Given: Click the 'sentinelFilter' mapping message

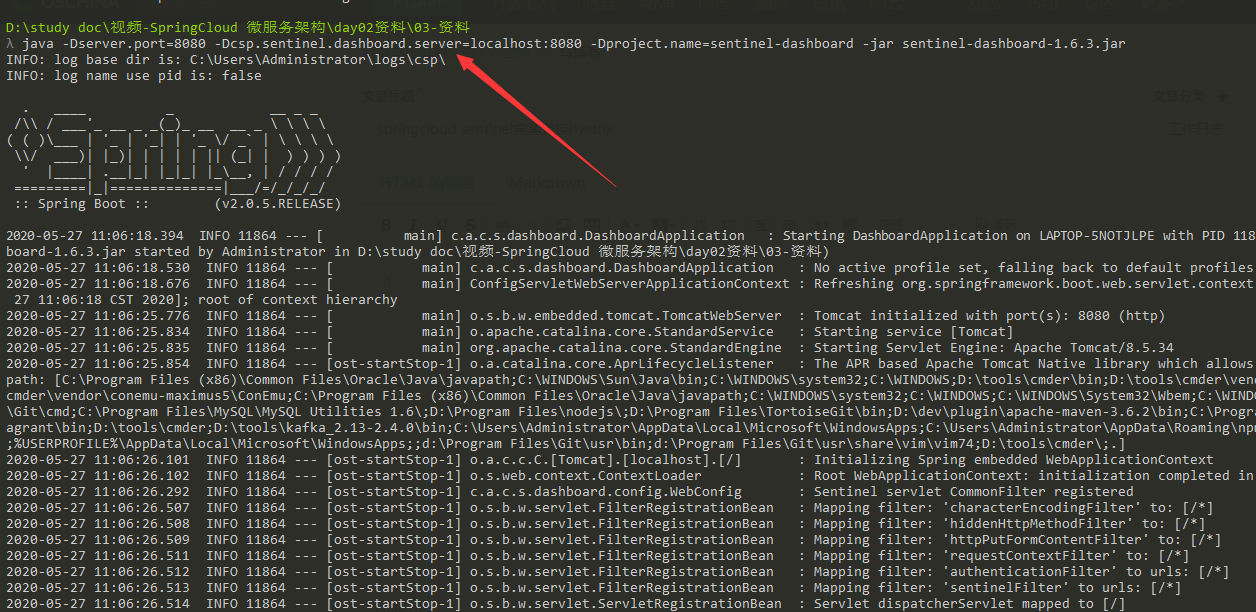Looking at the screenshot, I should 998,588.
